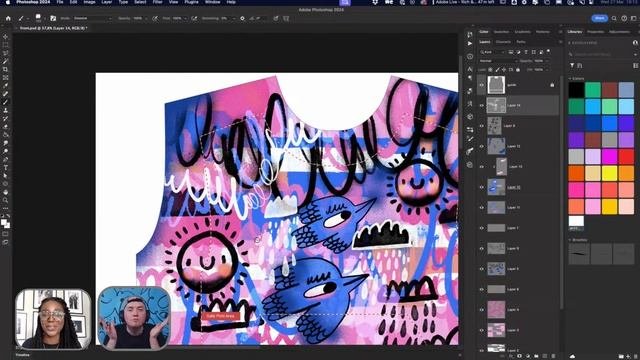The height and width of the screenshot is (360, 640).
Task: Select the Crop tool
Action: pos(5,69)
